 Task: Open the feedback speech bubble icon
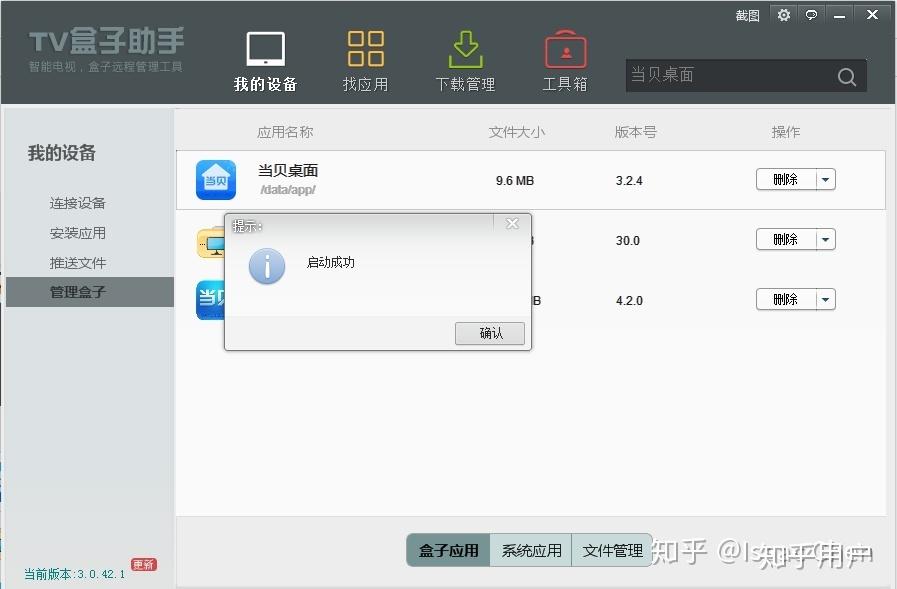pos(811,15)
